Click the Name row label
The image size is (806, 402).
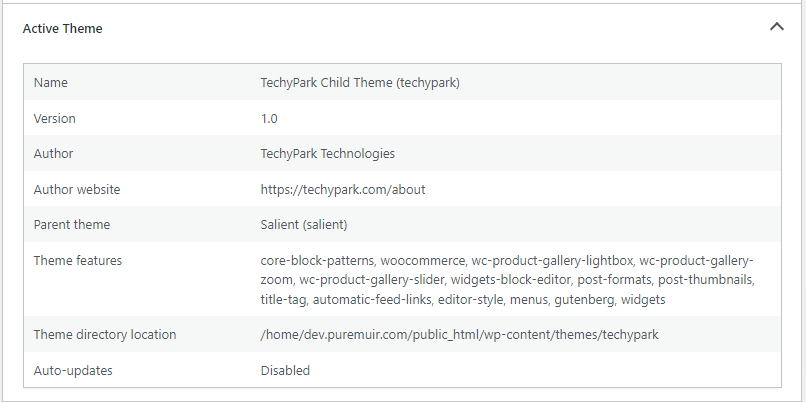pyautogui.click(x=51, y=82)
